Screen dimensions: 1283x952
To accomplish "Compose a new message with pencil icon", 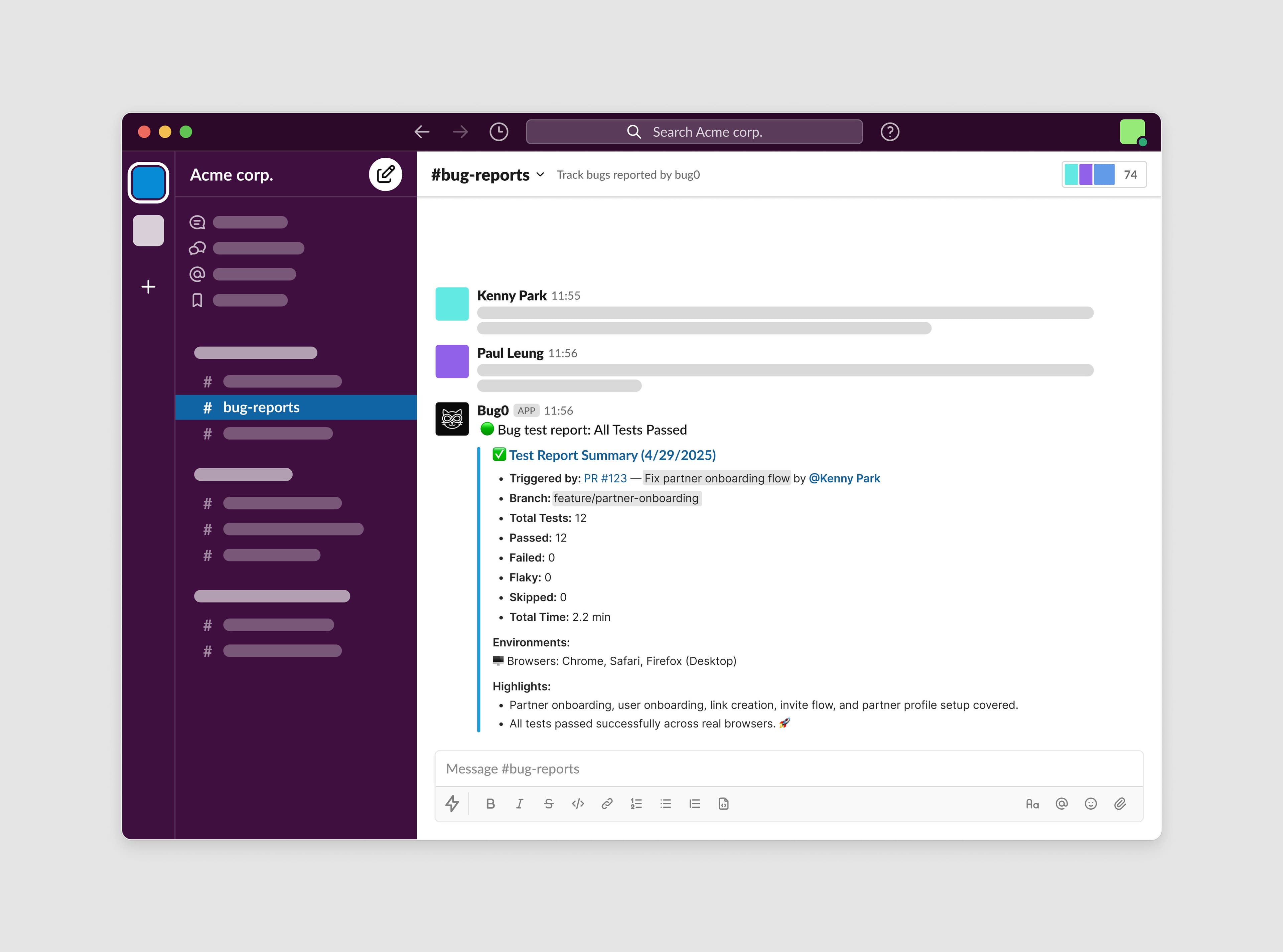I will click(385, 174).
